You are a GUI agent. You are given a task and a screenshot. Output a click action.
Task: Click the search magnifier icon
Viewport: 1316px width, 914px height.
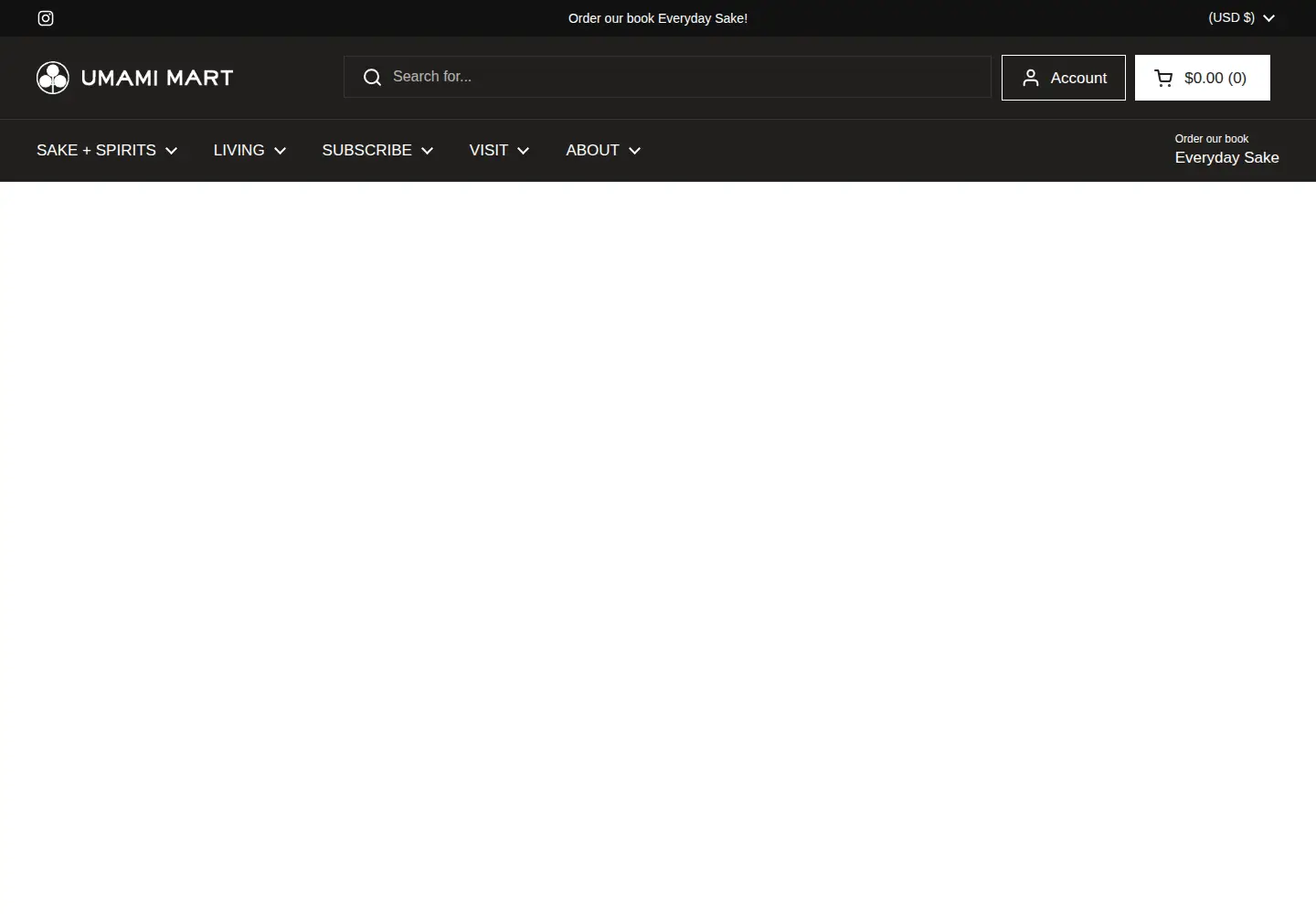pyautogui.click(x=372, y=78)
